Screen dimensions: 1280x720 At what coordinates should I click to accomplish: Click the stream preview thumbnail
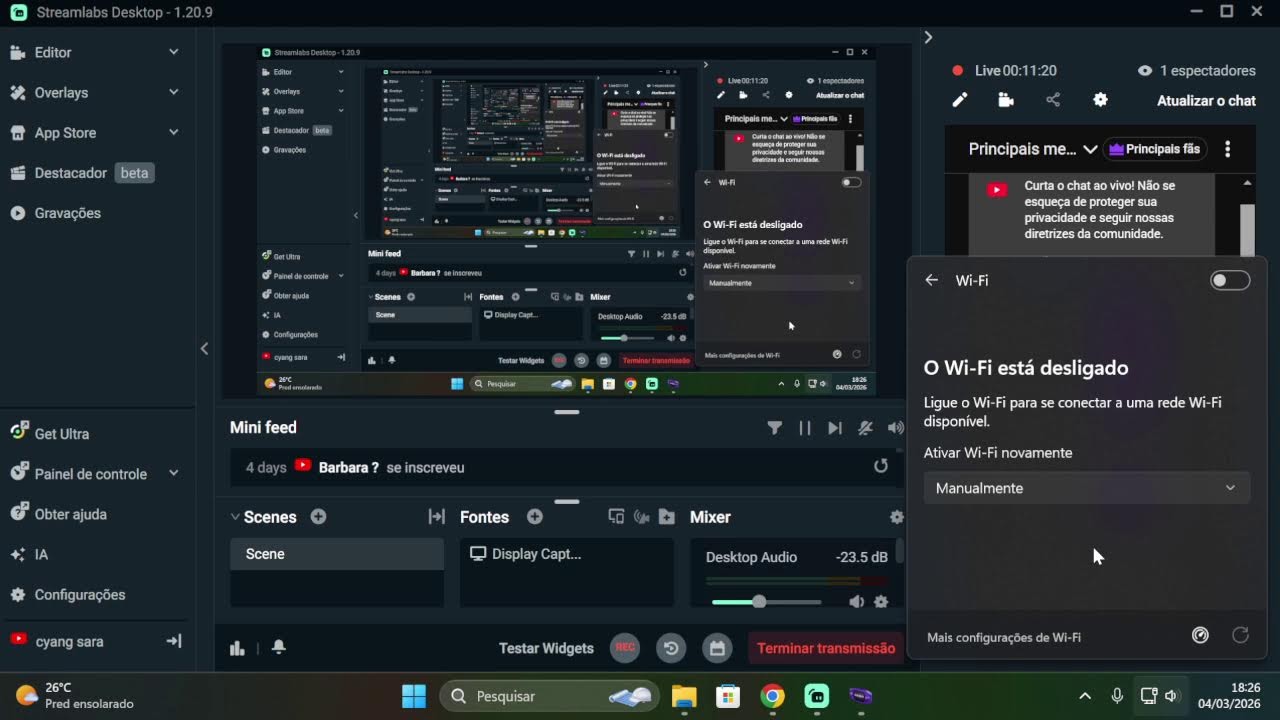coord(567,219)
